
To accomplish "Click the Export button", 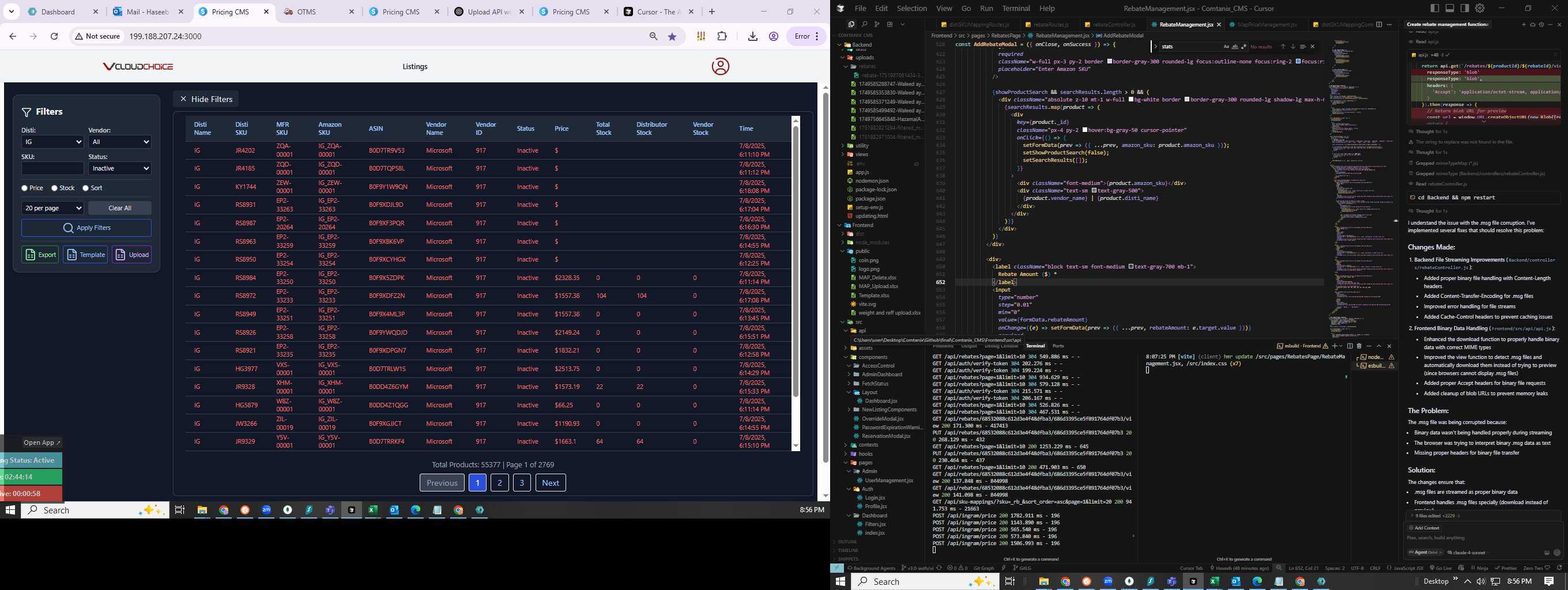I will point(40,254).
